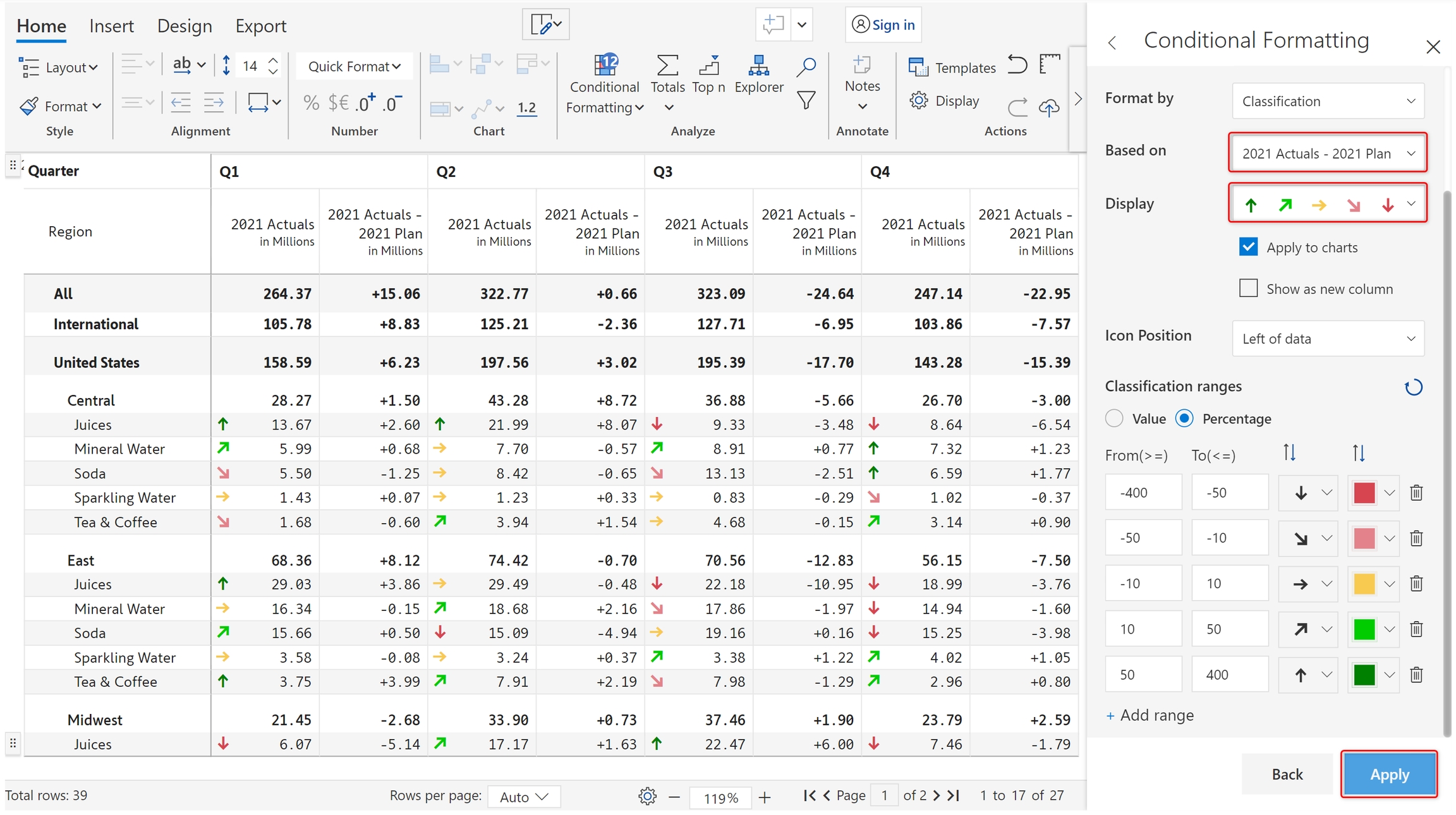Open the Format by Classification dropdown
Screen dimensions: 1456x815
coord(1328,101)
